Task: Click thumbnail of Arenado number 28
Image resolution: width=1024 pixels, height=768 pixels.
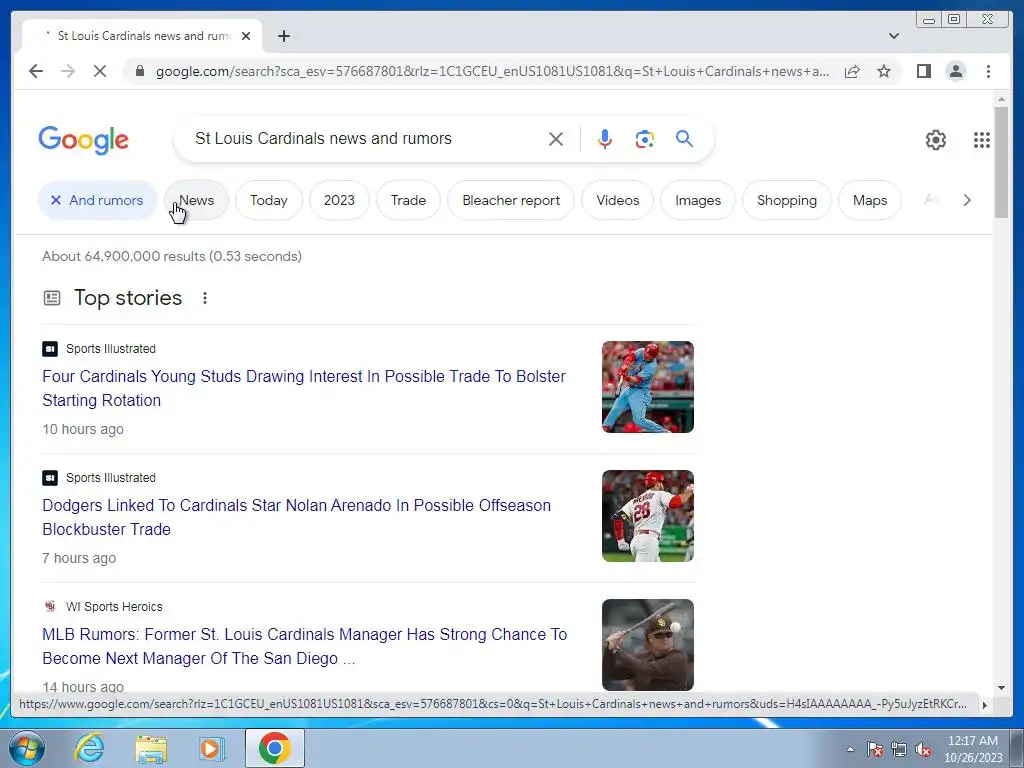Action: (x=647, y=515)
